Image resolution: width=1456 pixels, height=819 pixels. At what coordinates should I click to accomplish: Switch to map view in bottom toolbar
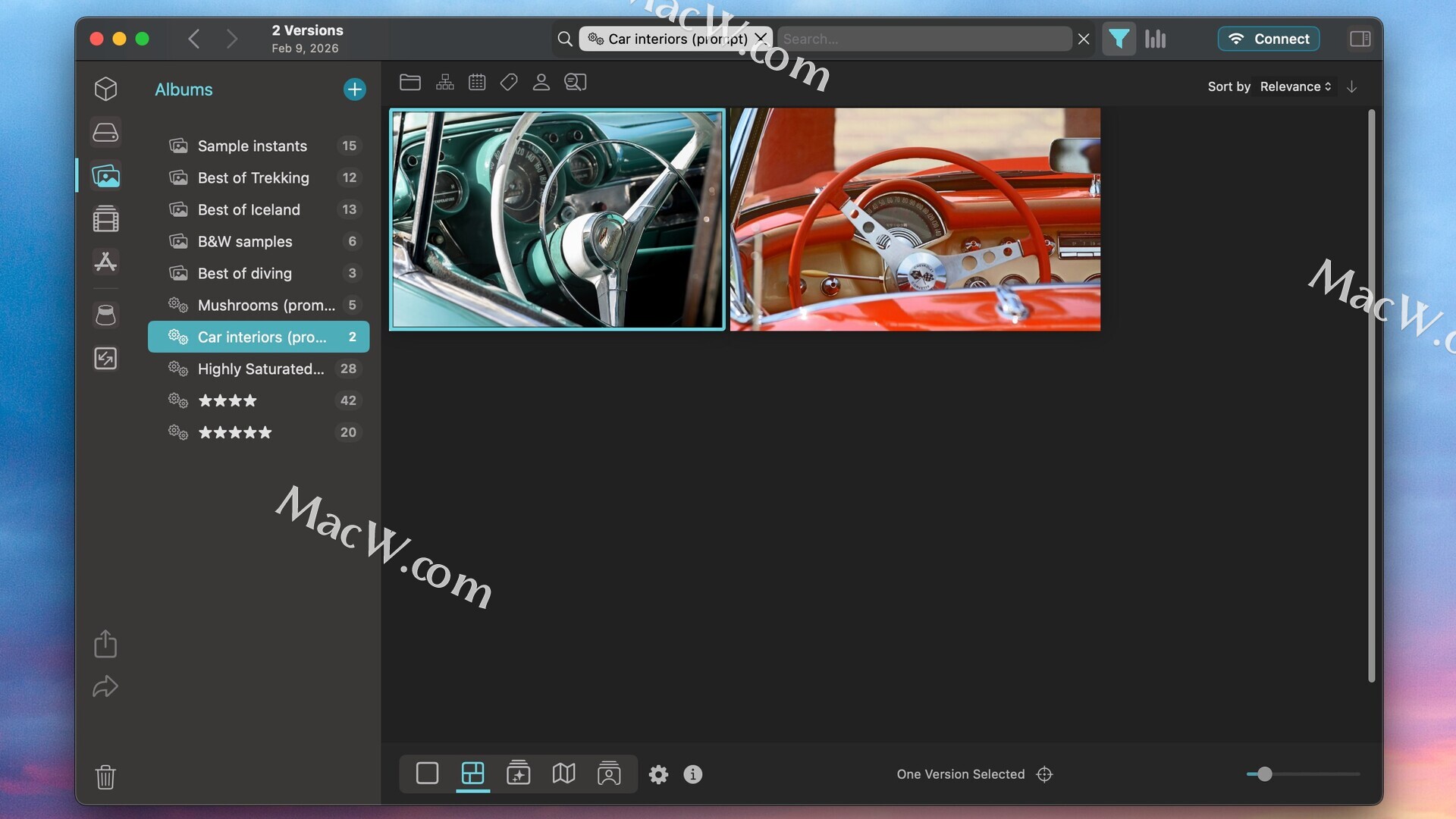[x=563, y=773]
